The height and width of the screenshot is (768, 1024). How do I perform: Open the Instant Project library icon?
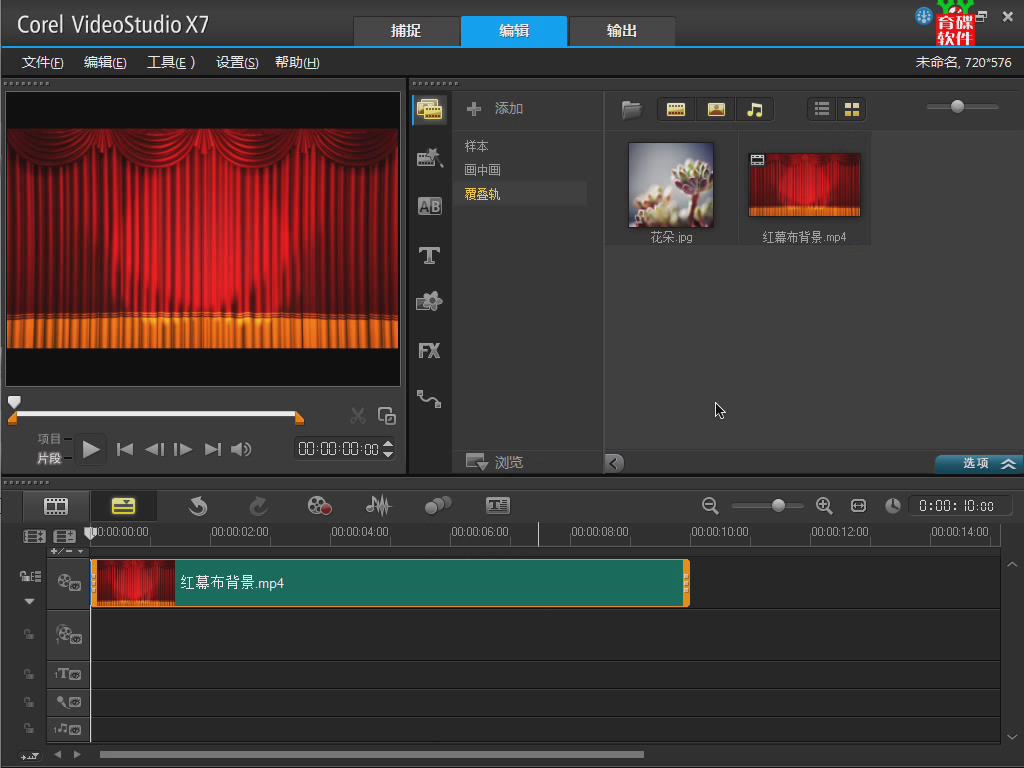(x=429, y=157)
